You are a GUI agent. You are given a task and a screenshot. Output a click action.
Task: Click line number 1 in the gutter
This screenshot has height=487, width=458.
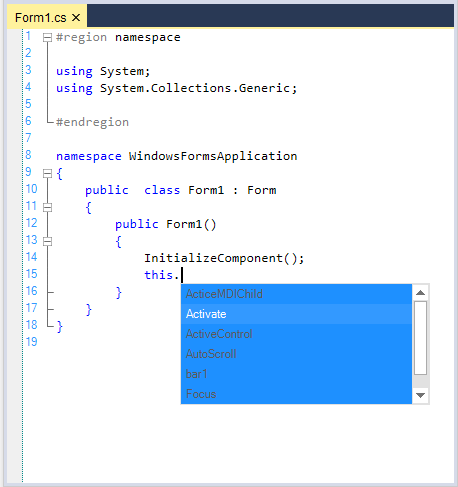click(28, 36)
